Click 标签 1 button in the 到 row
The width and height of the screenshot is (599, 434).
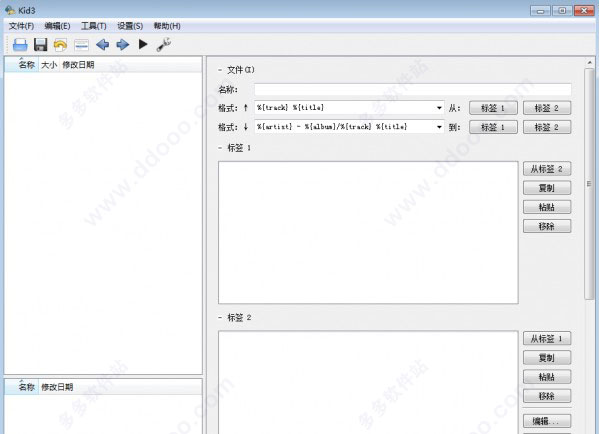[493, 127]
